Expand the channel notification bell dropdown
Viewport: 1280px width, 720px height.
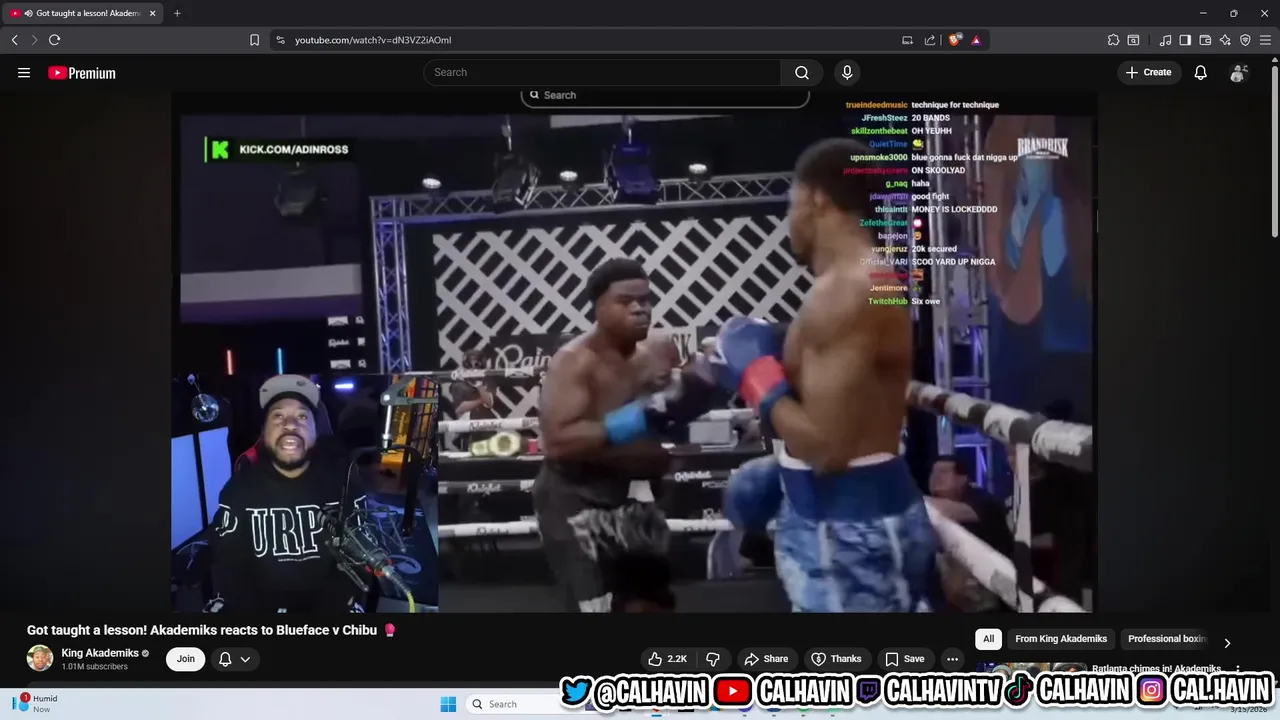pyautogui.click(x=234, y=659)
